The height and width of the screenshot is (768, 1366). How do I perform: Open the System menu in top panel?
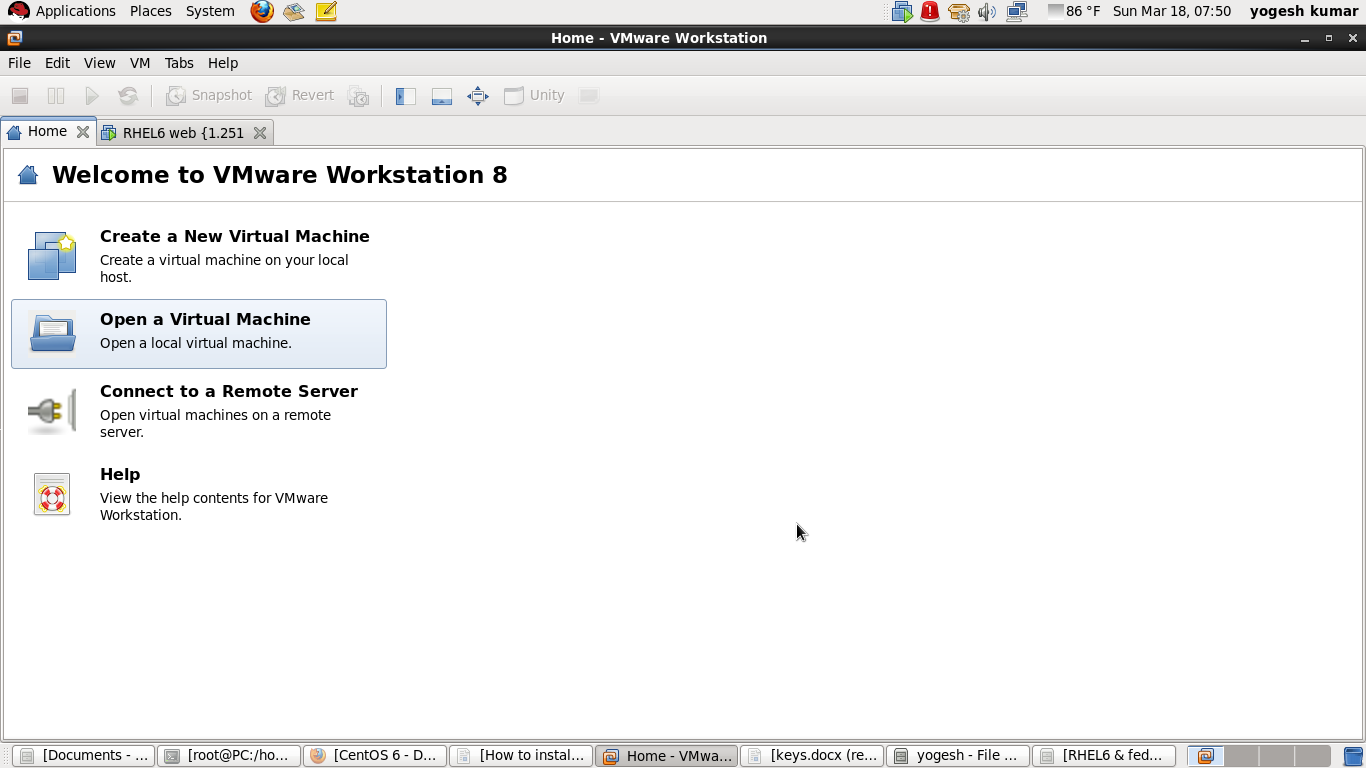coord(210,11)
